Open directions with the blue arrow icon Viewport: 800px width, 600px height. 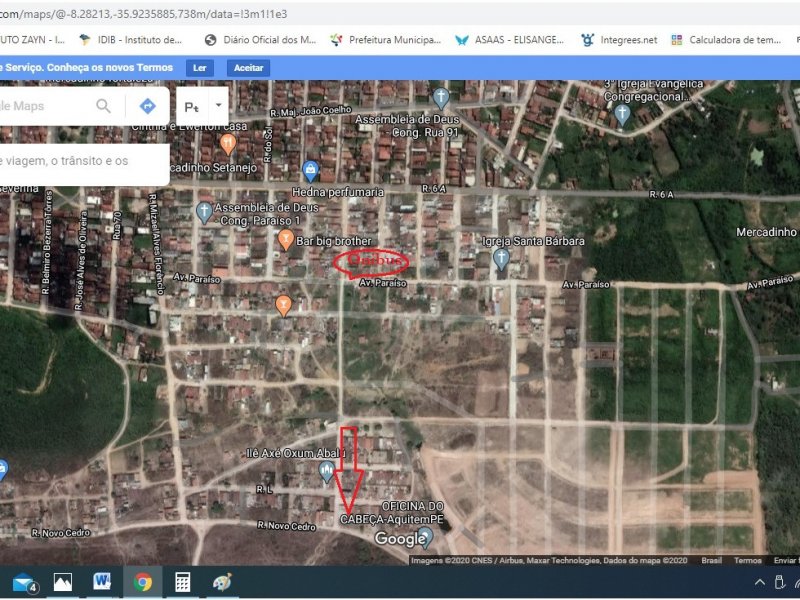pyautogui.click(x=147, y=106)
